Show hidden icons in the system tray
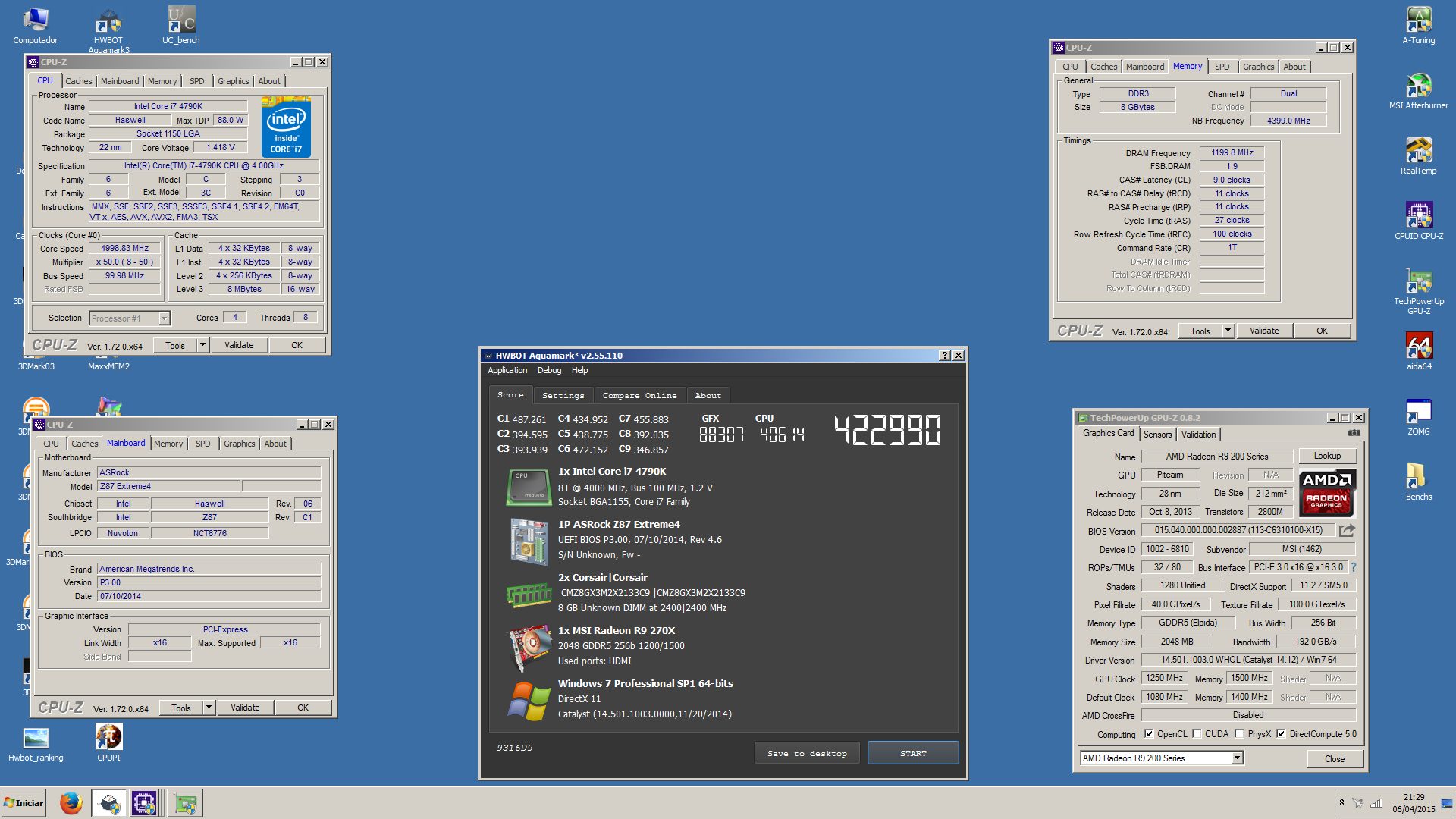 pos(1341,802)
